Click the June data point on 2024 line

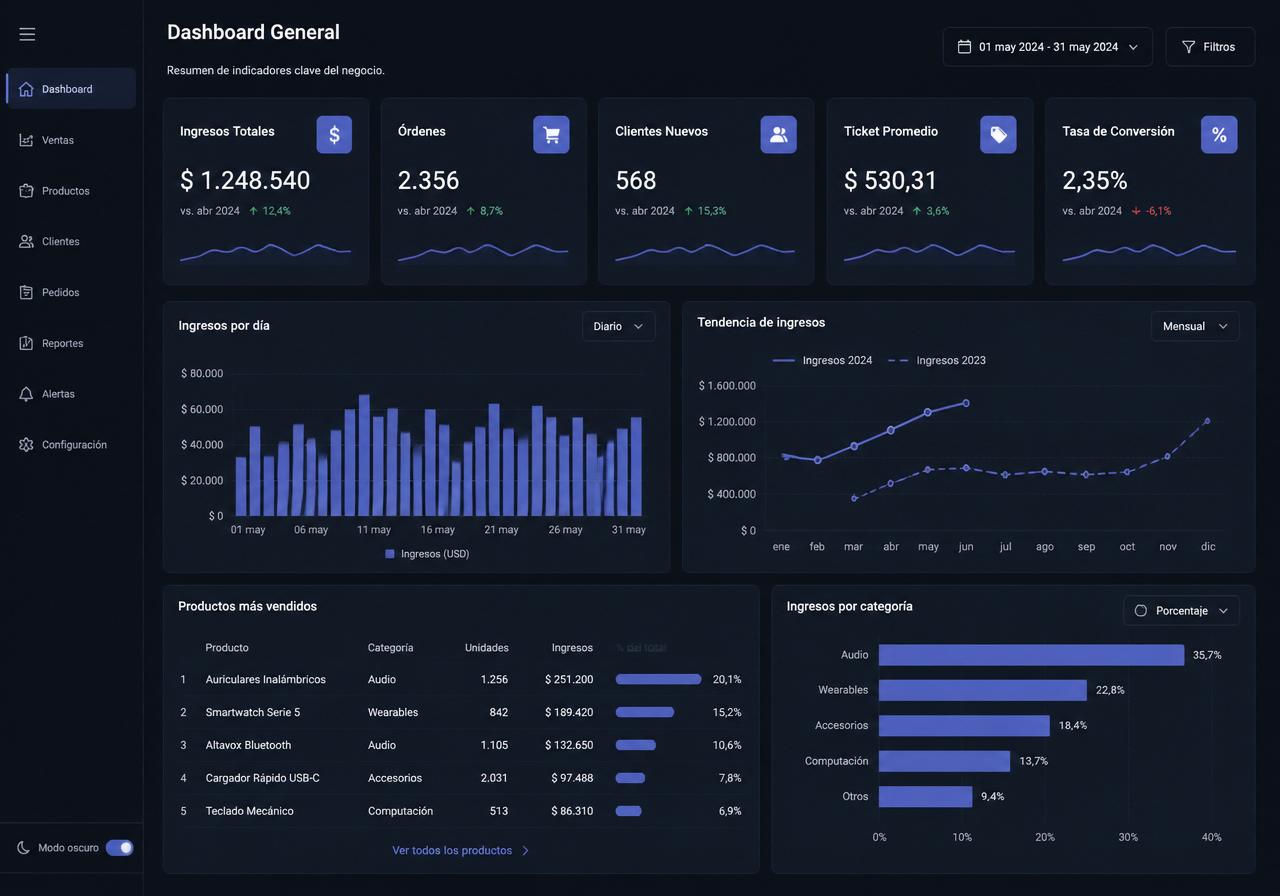(x=966, y=403)
